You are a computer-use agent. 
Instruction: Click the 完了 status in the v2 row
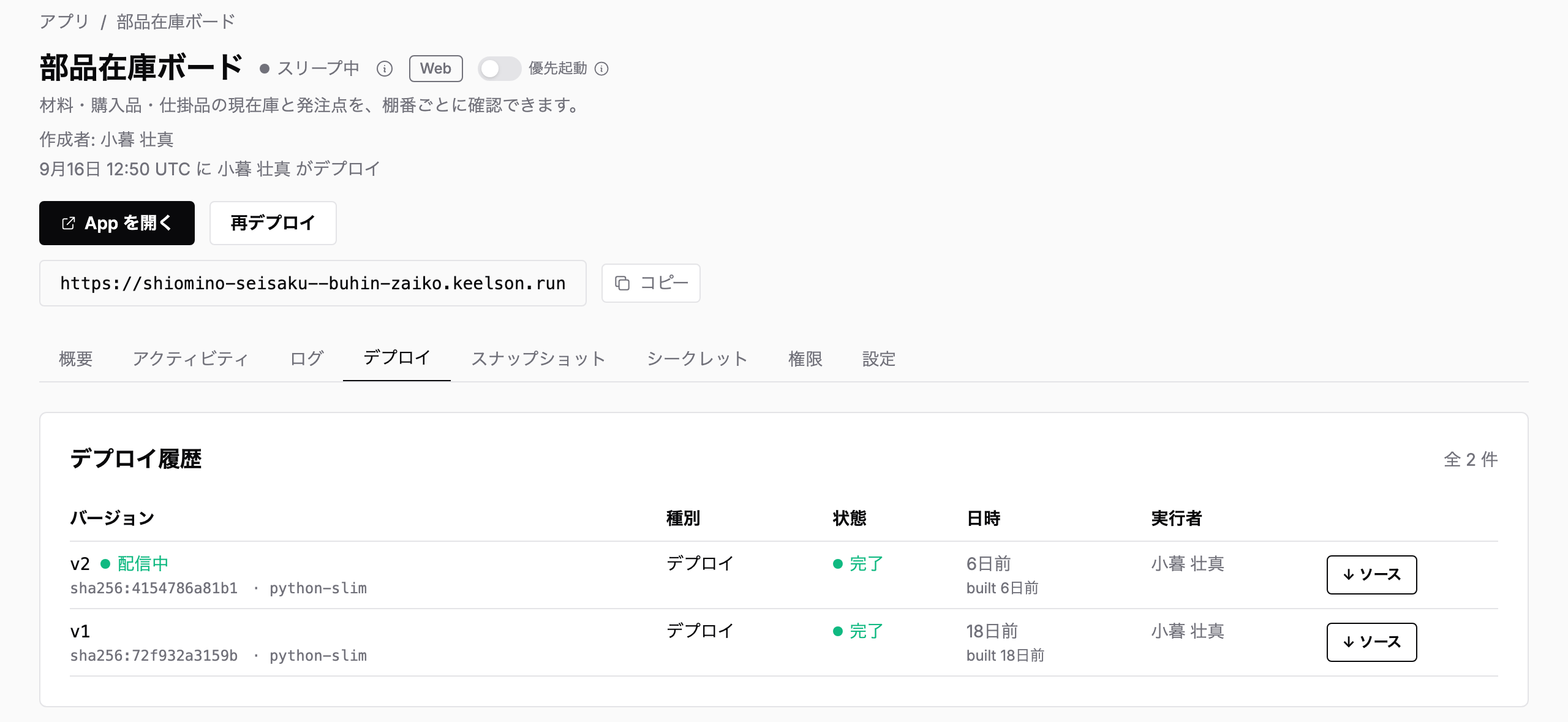point(858,564)
